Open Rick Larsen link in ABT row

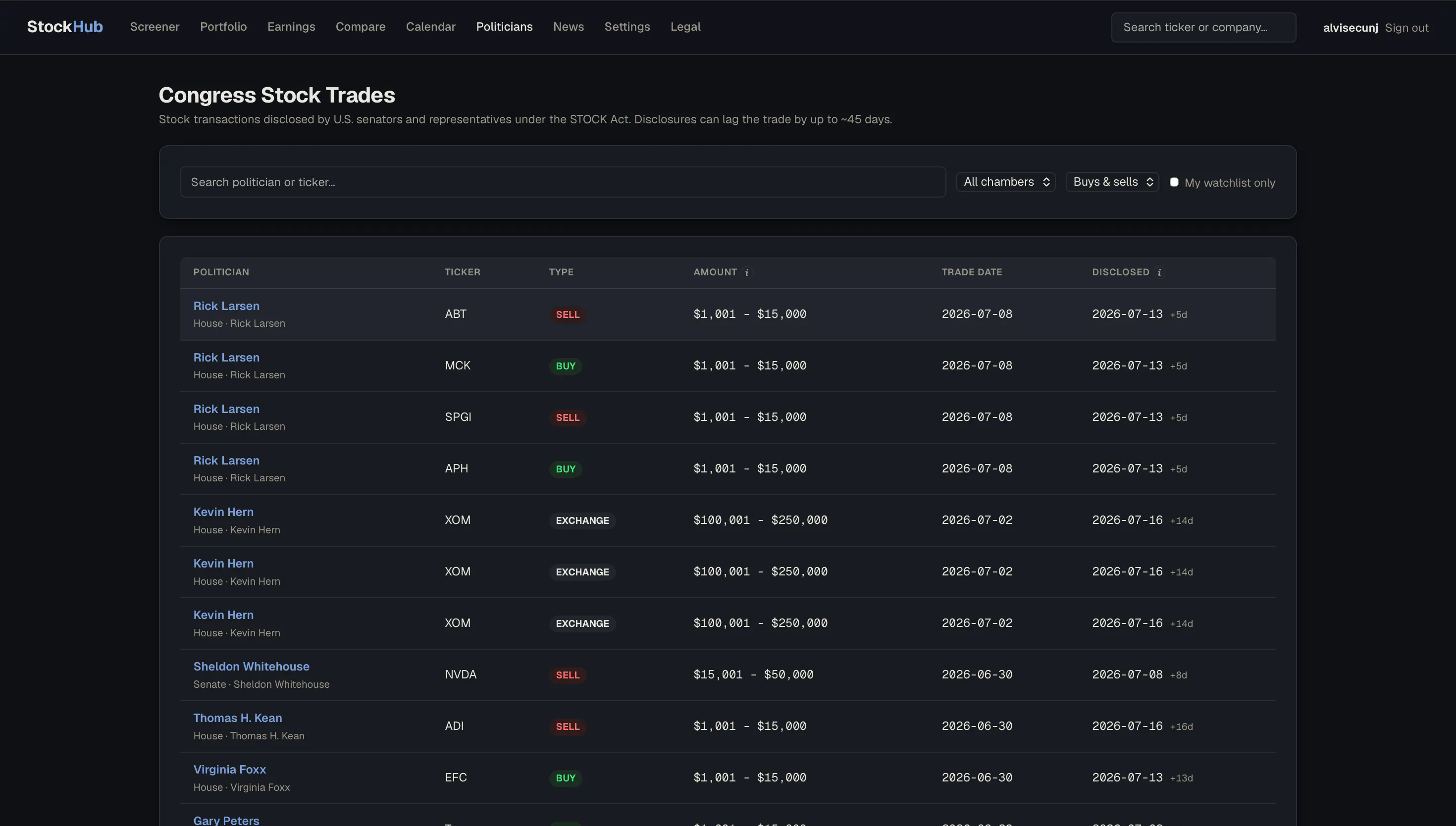[x=226, y=306]
